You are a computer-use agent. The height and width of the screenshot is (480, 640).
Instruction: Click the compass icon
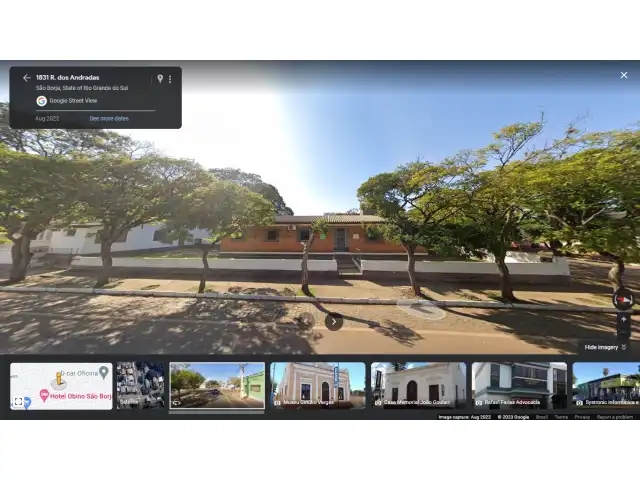coord(623,300)
